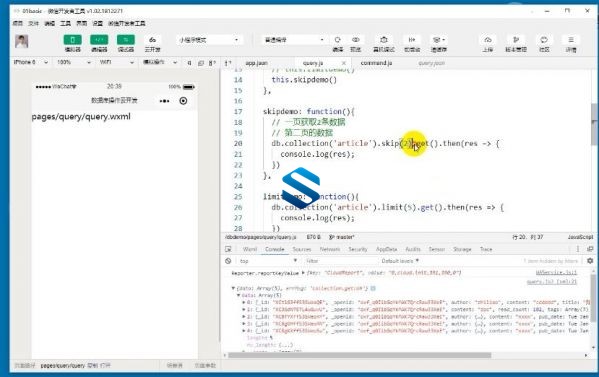Expand console data item 0
This screenshot has width=599, height=377.
point(244,302)
